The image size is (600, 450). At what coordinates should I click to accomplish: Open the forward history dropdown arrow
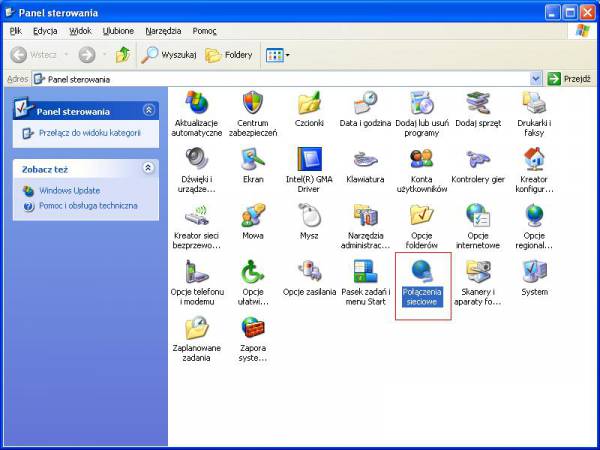pos(104,55)
